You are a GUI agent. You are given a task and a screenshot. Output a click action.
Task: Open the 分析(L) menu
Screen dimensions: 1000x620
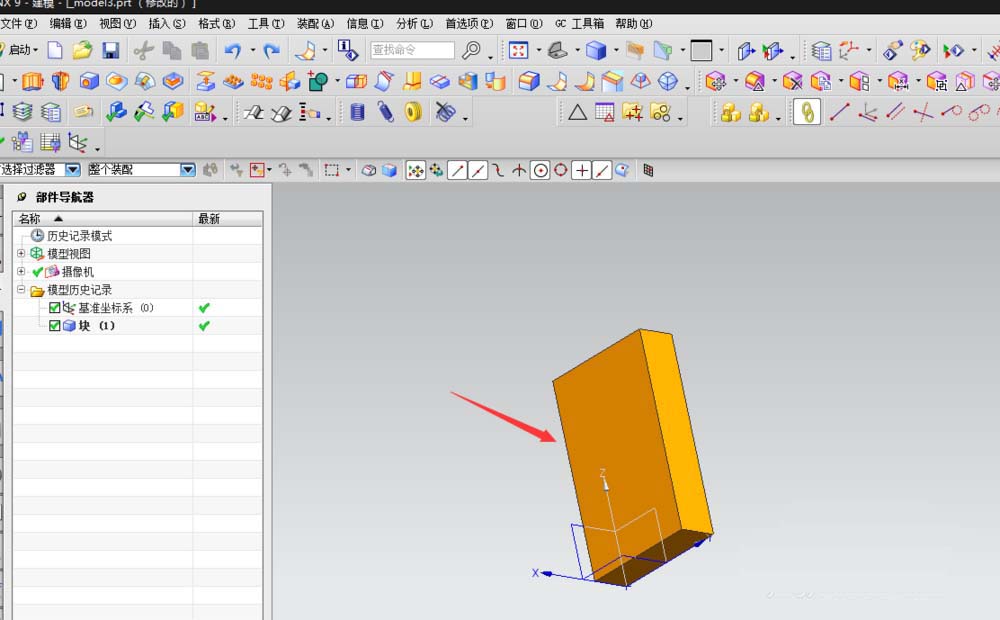pos(415,24)
